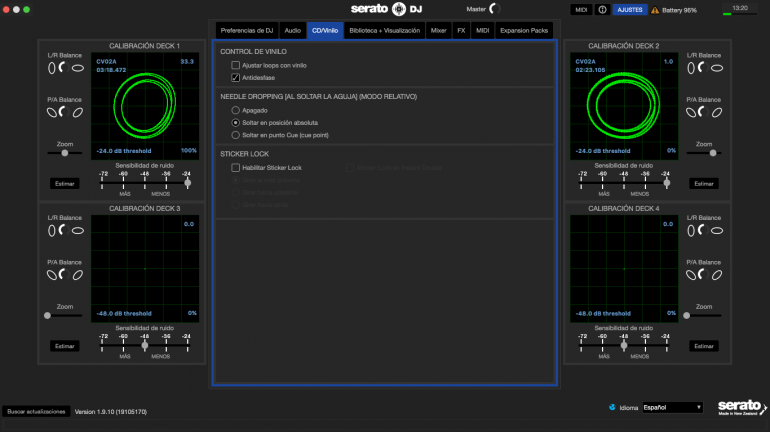The width and height of the screenshot is (770, 432).
Task: Enable Habilitar Sticker Lock checkbox
Action: [235, 167]
